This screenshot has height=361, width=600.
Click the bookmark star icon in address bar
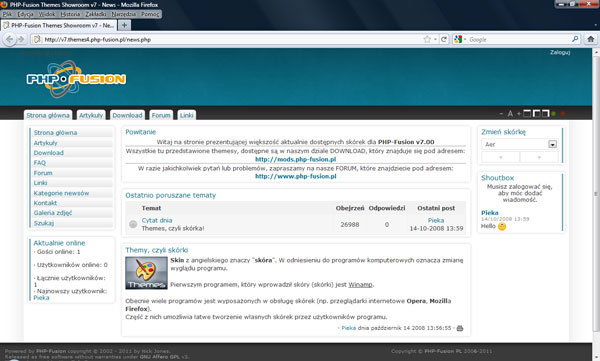pos(427,39)
